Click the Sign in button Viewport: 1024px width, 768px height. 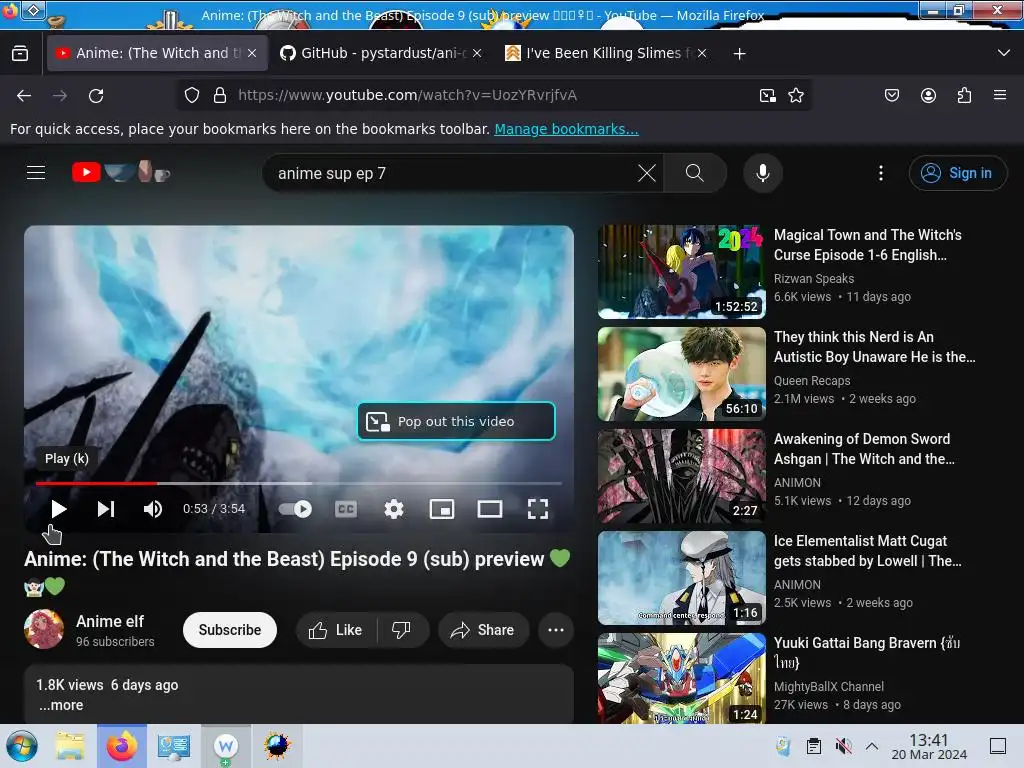957,173
